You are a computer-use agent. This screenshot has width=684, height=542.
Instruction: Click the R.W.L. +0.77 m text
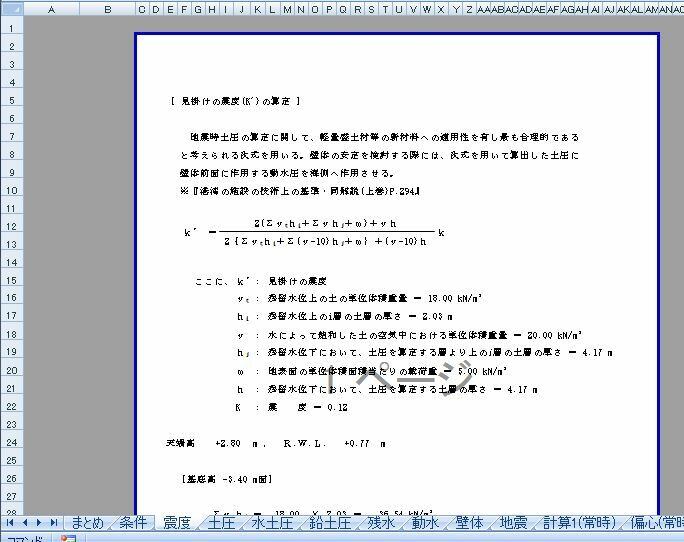point(335,444)
